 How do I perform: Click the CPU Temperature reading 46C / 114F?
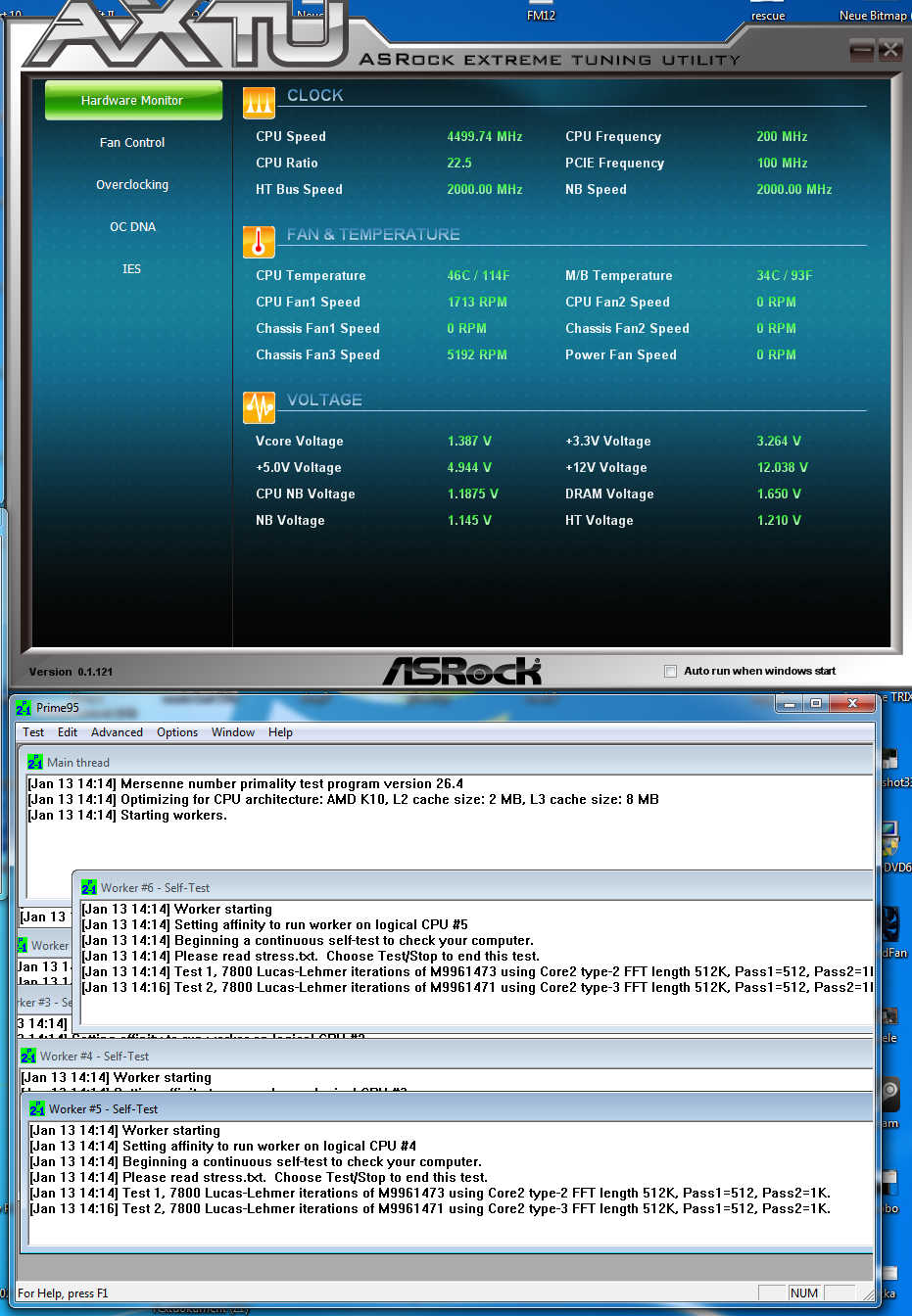tap(478, 275)
